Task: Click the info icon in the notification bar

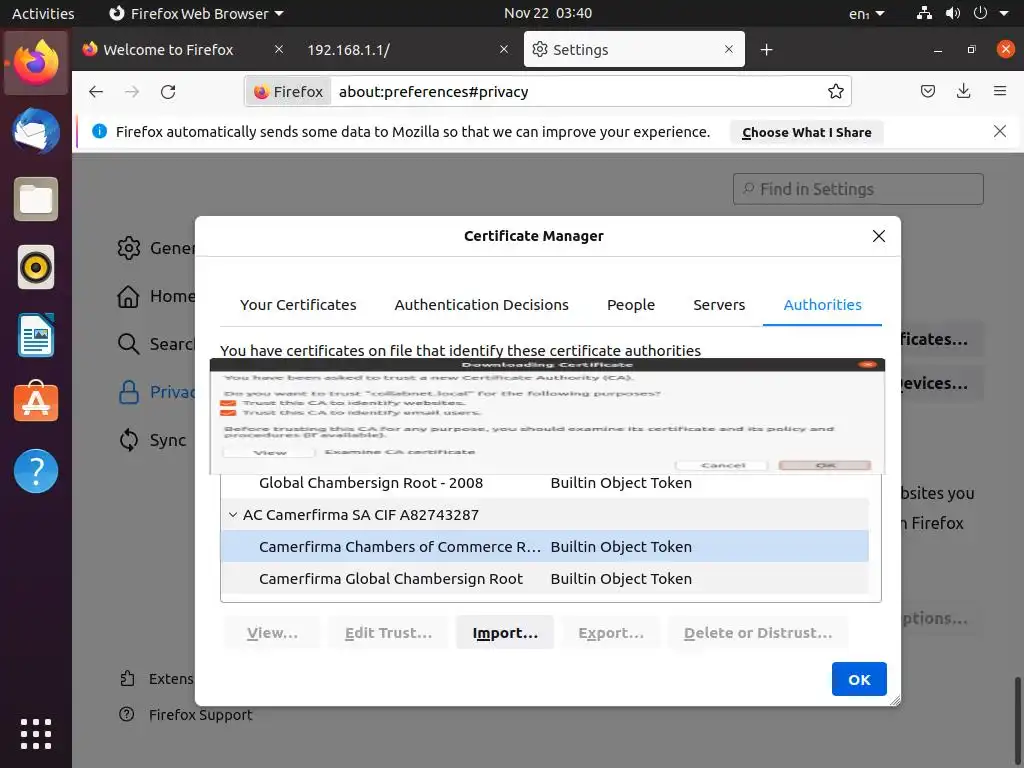Action: [99, 131]
